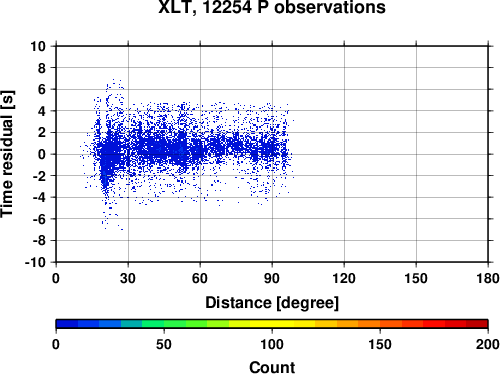Click y-axis tick label '10'
500x374 pixels.
(x=38, y=46)
